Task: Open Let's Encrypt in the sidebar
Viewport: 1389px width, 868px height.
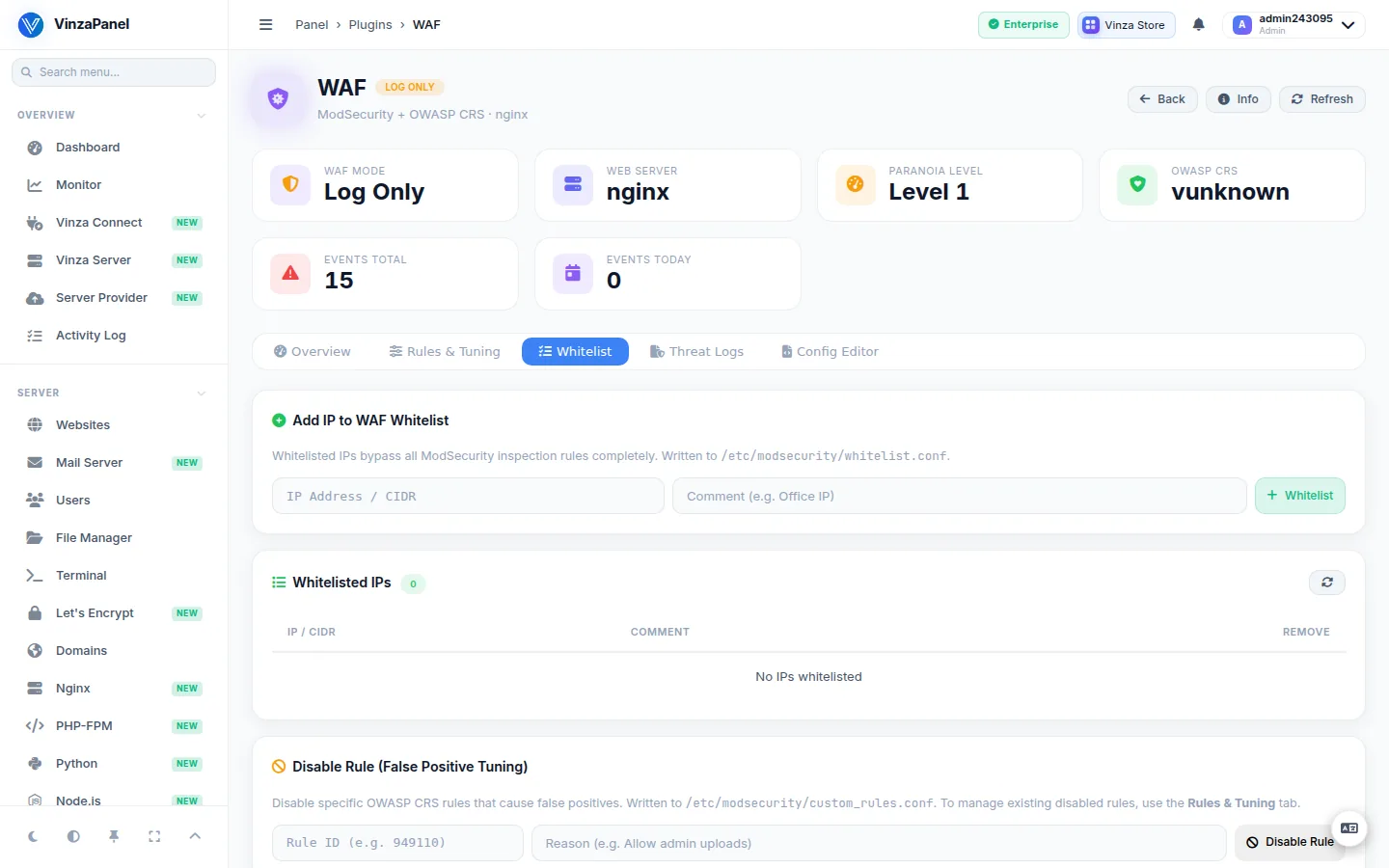Action: (x=114, y=613)
